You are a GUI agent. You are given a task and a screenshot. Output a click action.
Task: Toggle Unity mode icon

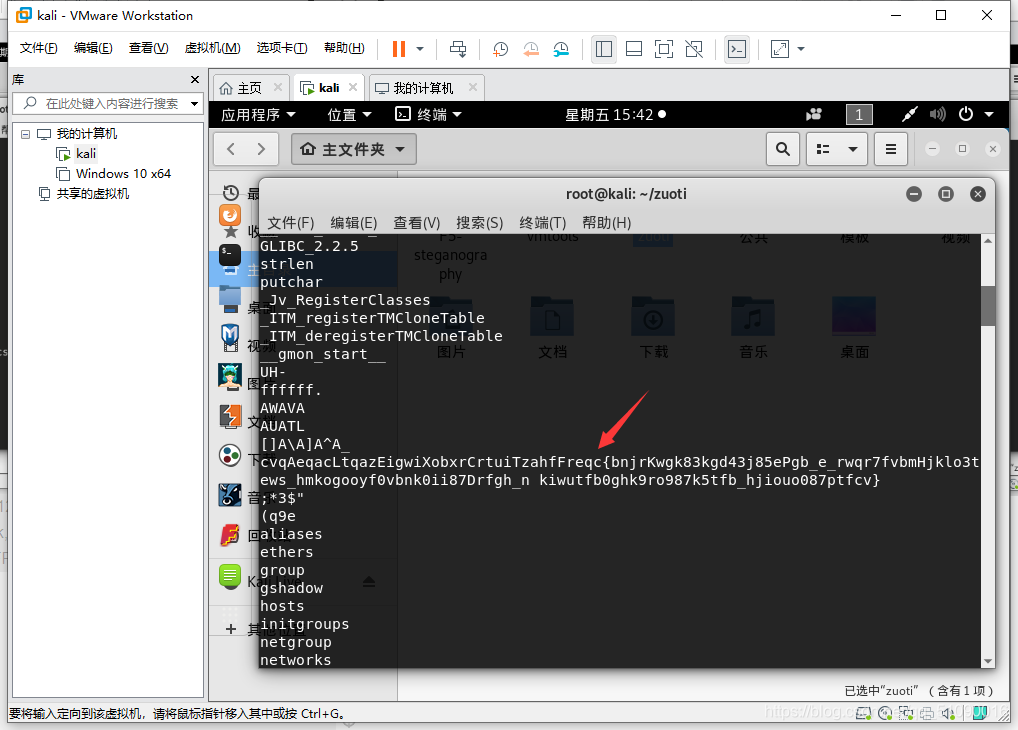coord(694,49)
